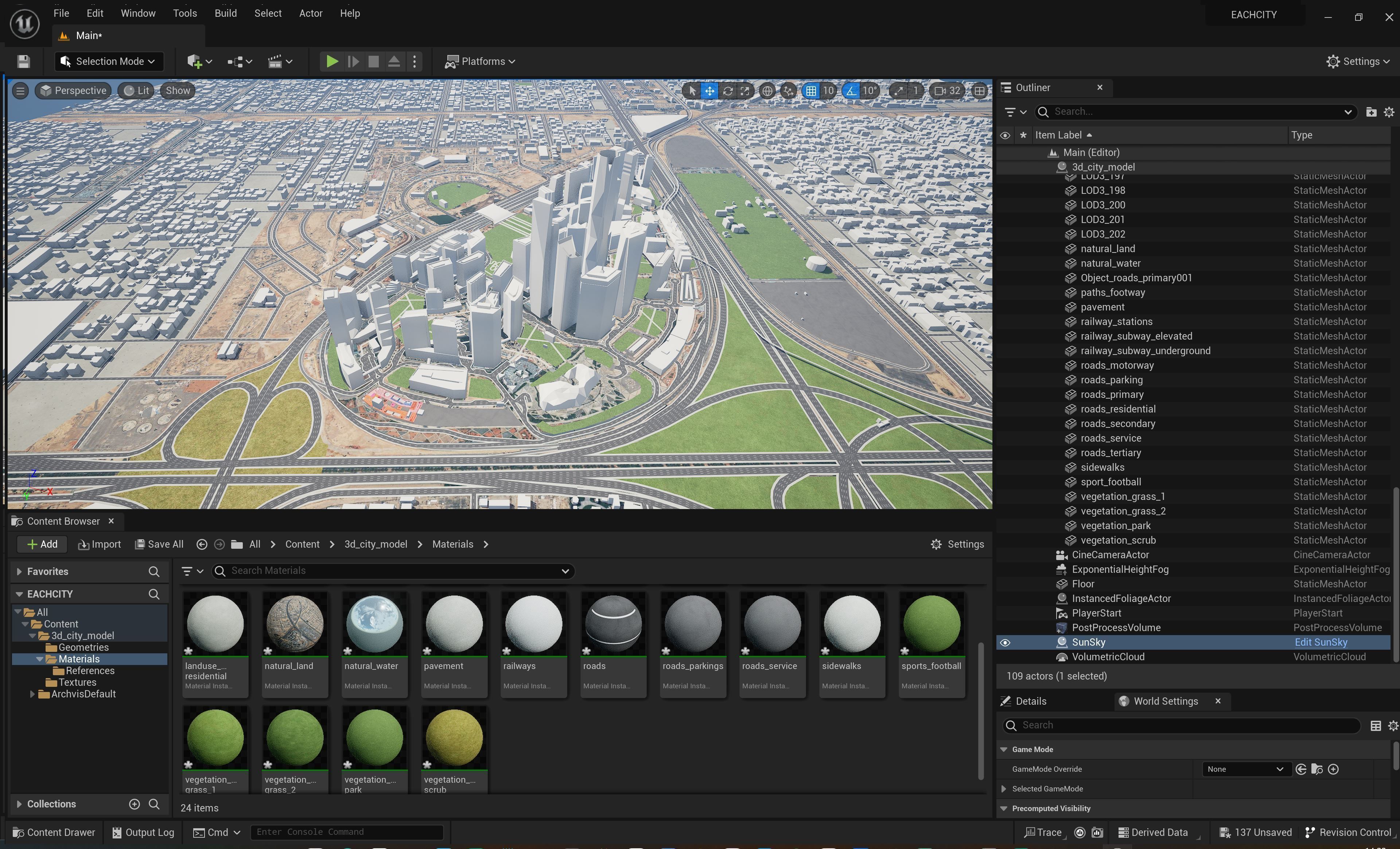Open the Actor menu
This screenshot has width=1400, height=849.
[x=311, y=13]
